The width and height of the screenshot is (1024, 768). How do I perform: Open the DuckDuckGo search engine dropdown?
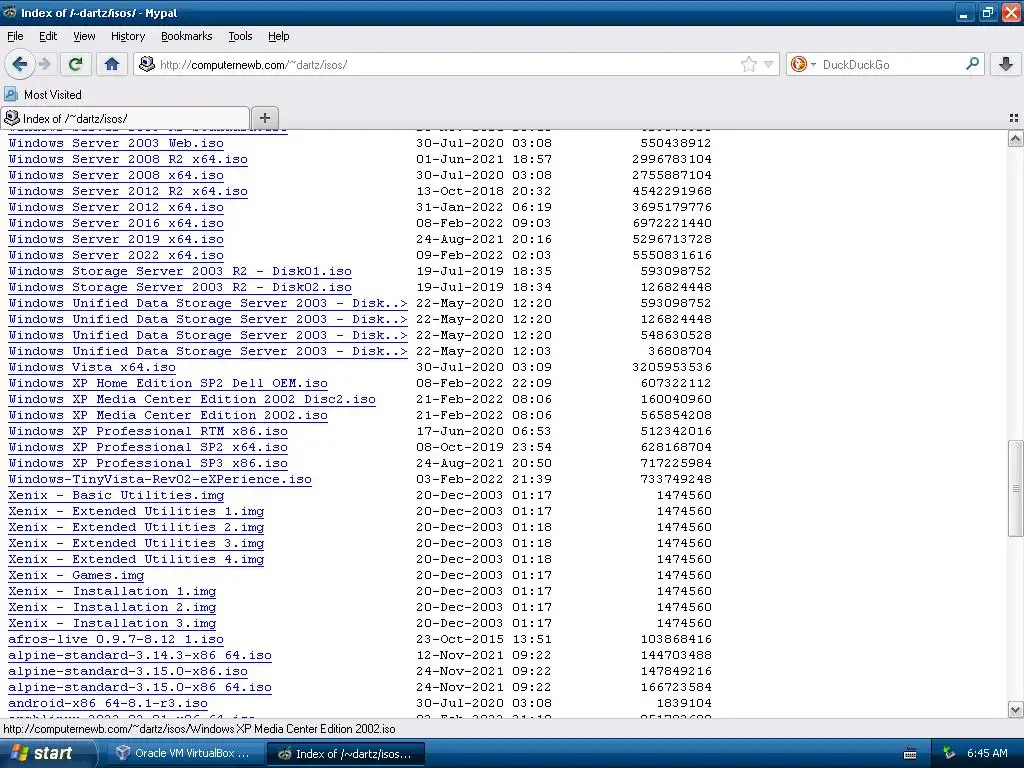[803, 64]
